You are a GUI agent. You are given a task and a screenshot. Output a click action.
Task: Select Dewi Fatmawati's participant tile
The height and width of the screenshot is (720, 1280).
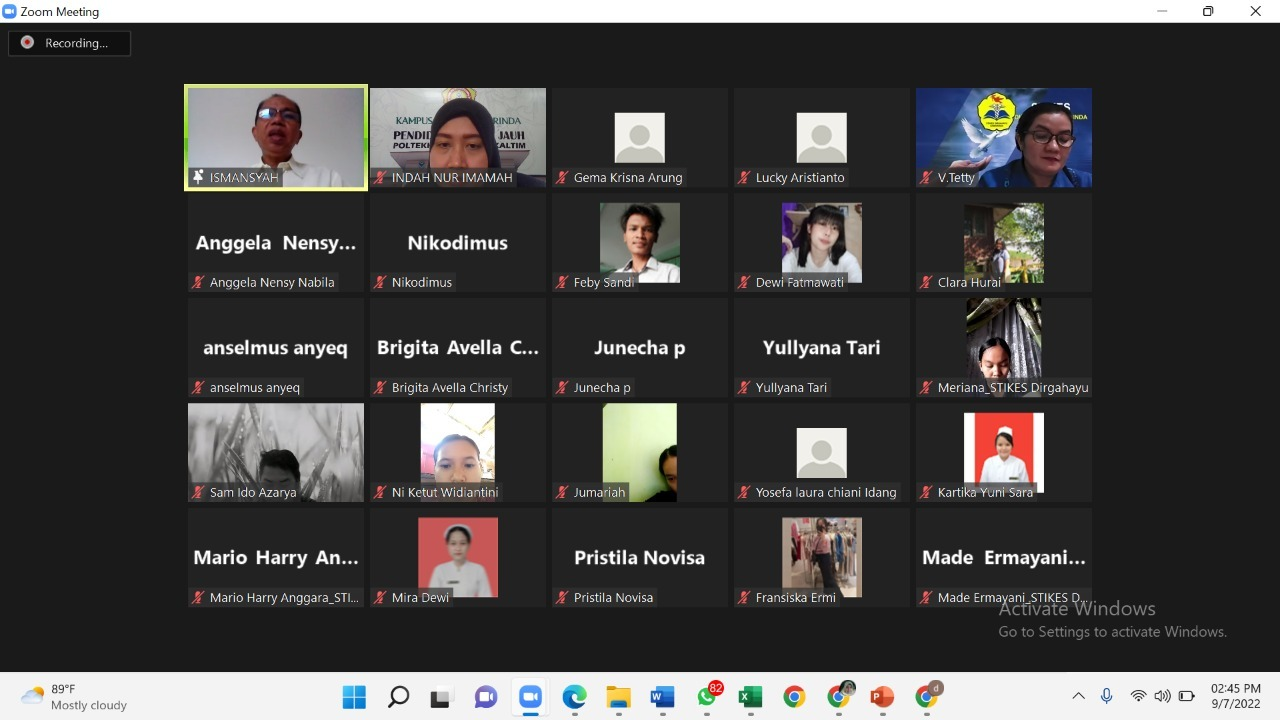click(821, 243)
